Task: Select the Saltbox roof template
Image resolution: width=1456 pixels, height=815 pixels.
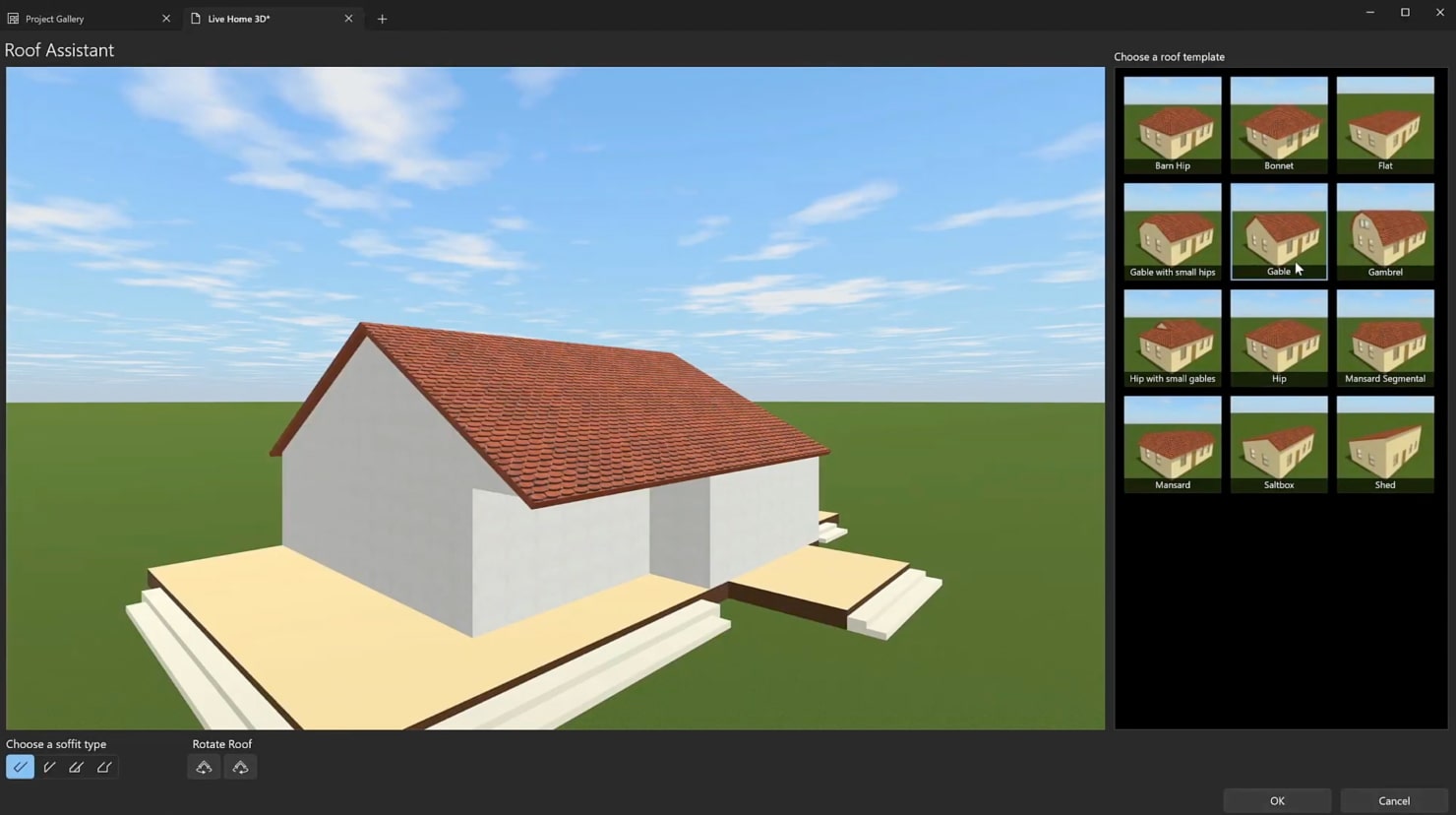Action: pos(1278,444)
